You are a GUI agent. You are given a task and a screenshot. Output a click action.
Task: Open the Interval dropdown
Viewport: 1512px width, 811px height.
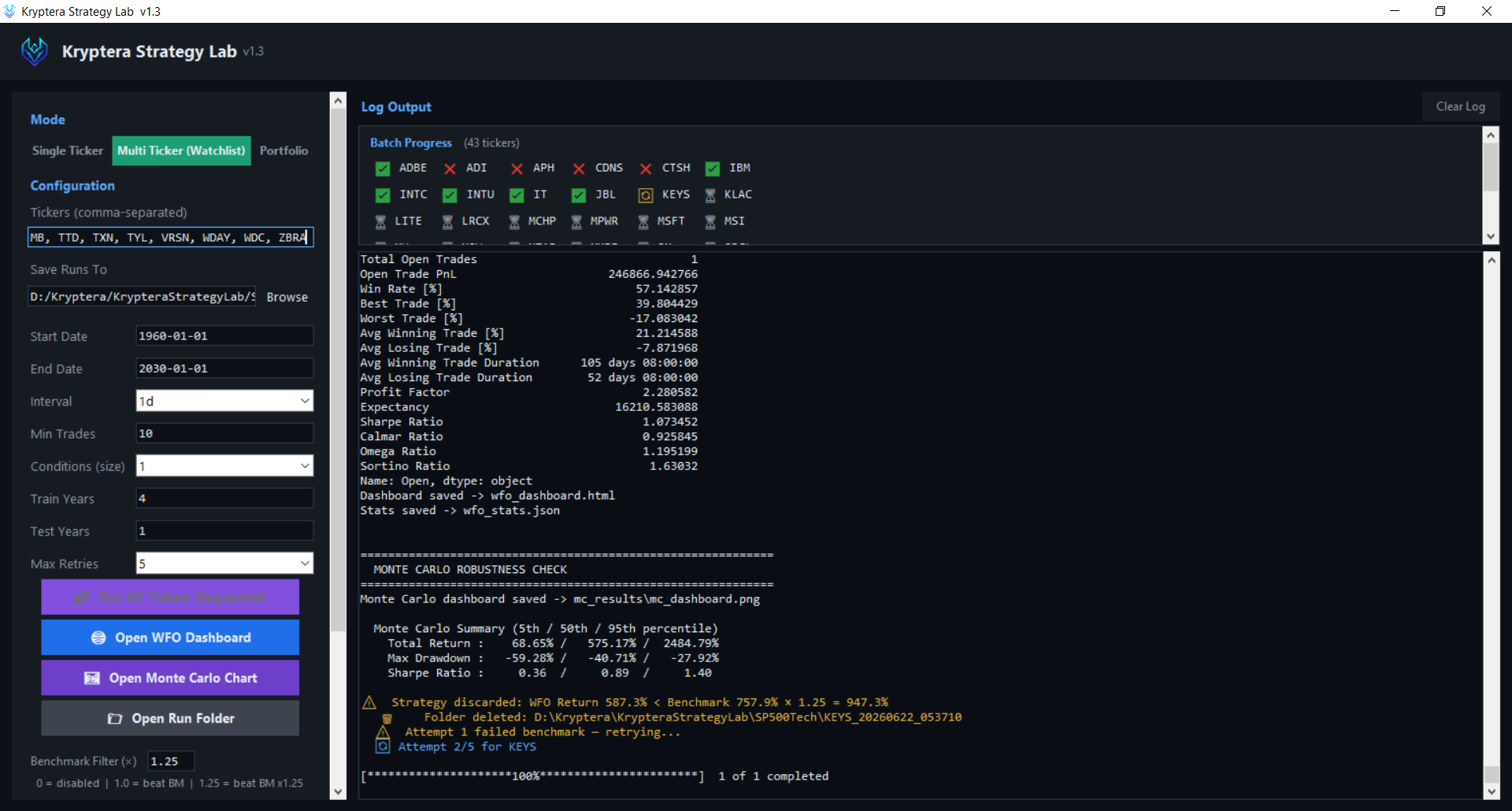click(x=224, y=401)
